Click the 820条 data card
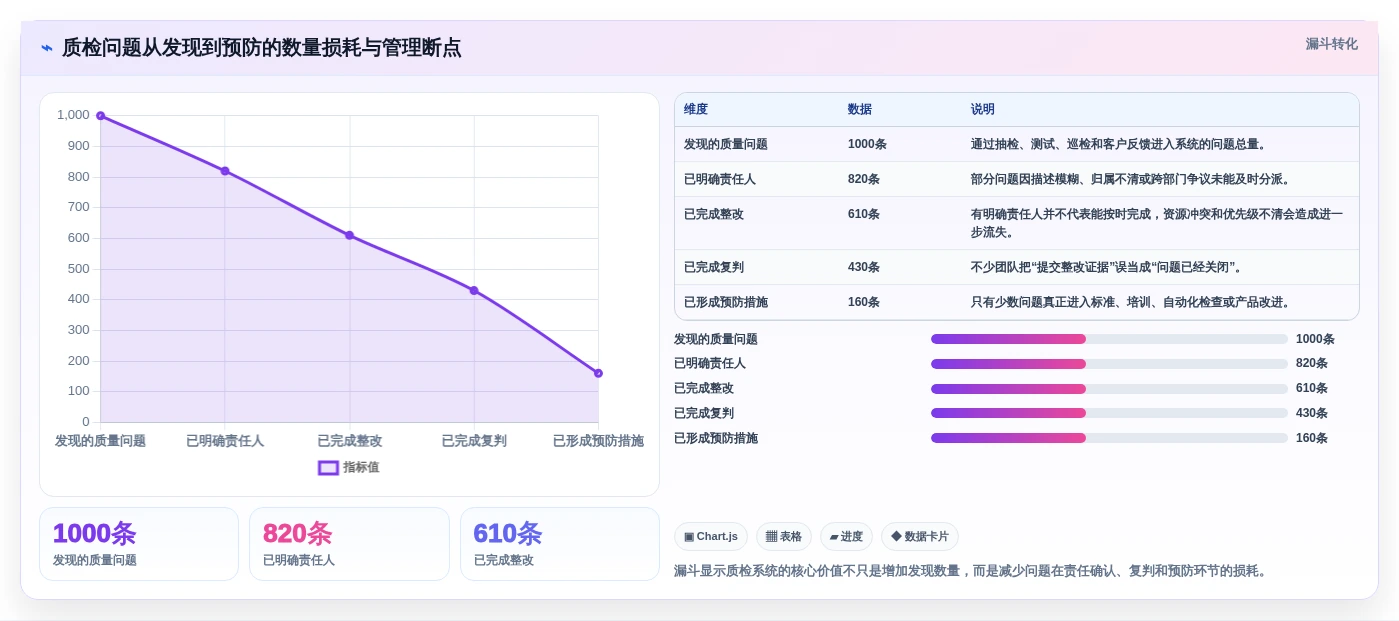Screen dimensions: 1399x621 point(349,544)
